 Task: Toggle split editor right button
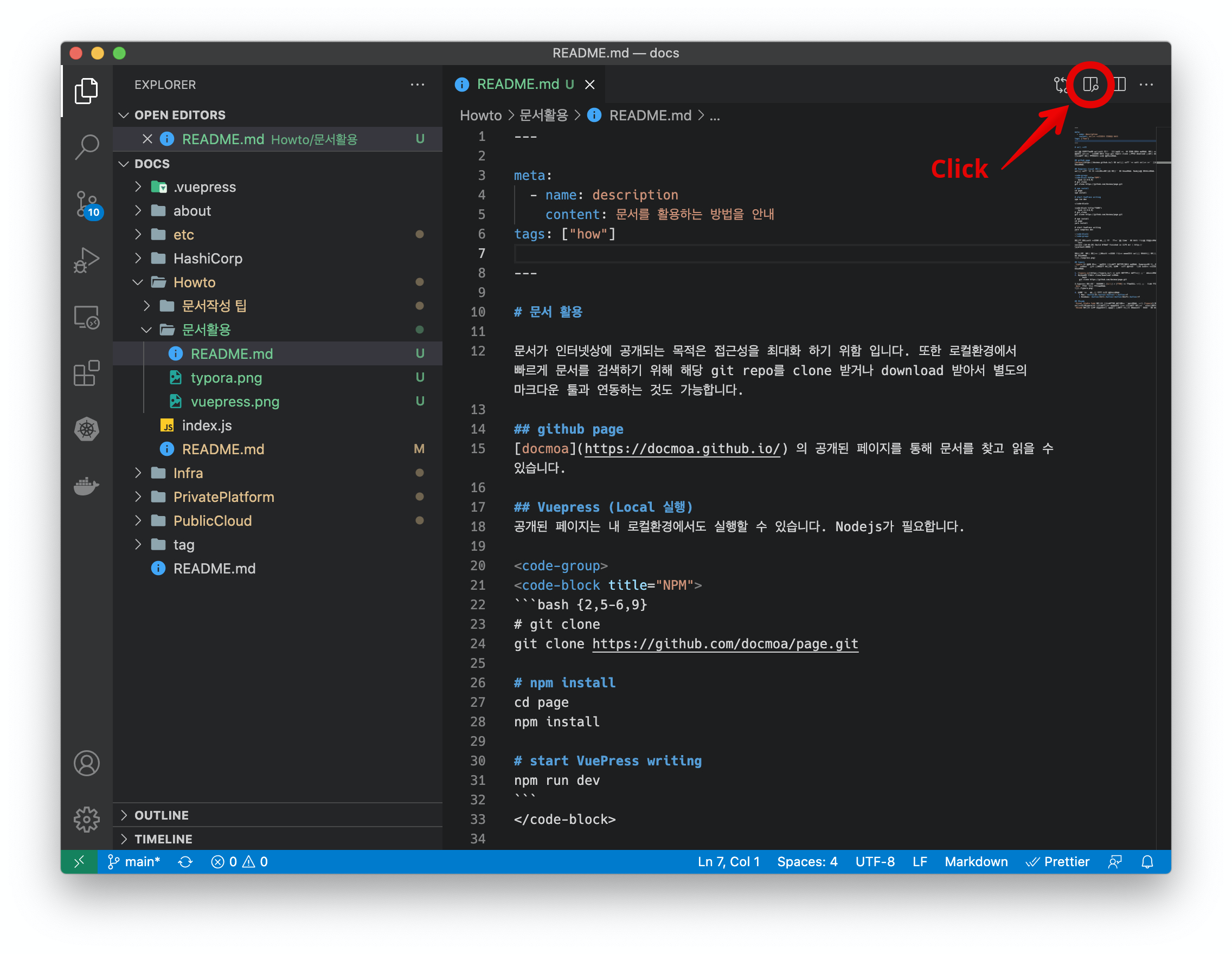1119,85
